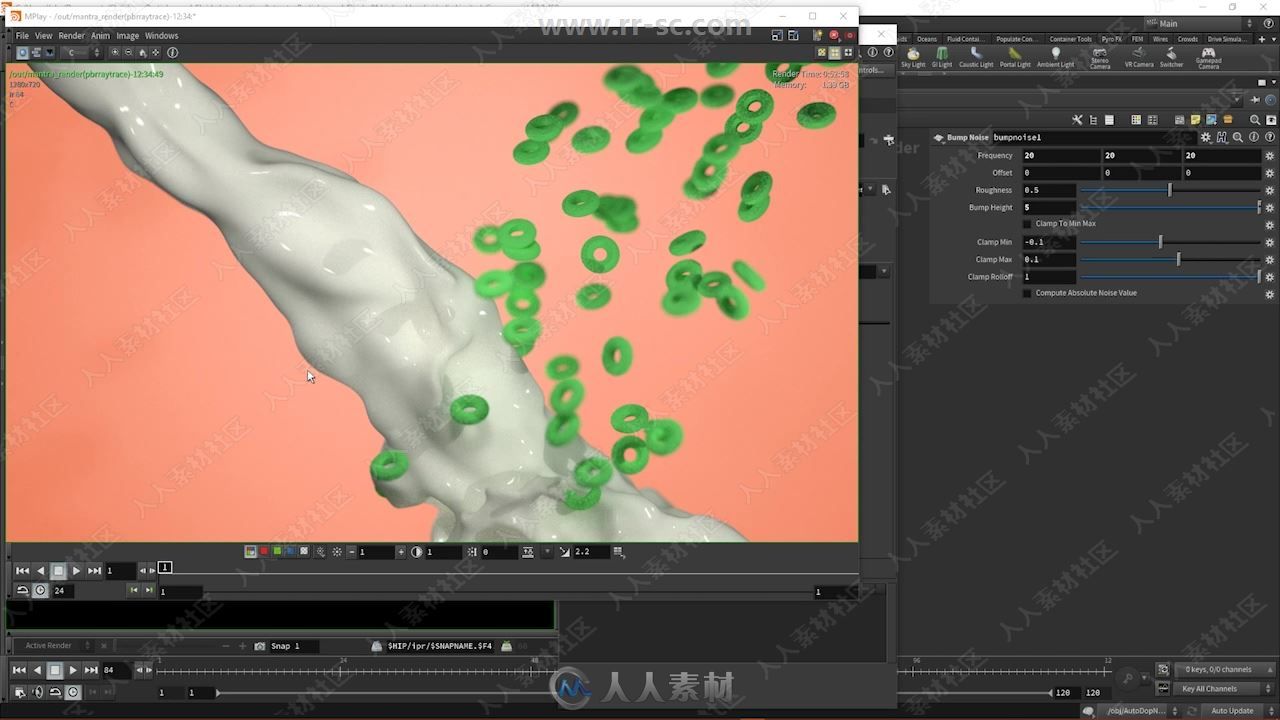Image resolution: width=1280 pixels, height=720 pixels.
Task: Switch to the Oceans shelf tab
Action: (x=927, y=39)
